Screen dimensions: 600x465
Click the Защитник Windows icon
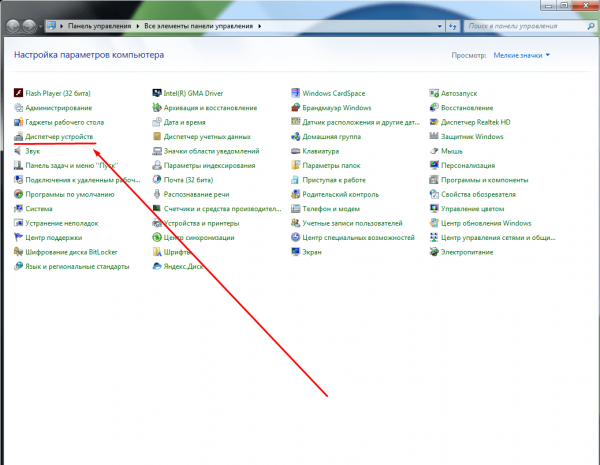(434, 136)
